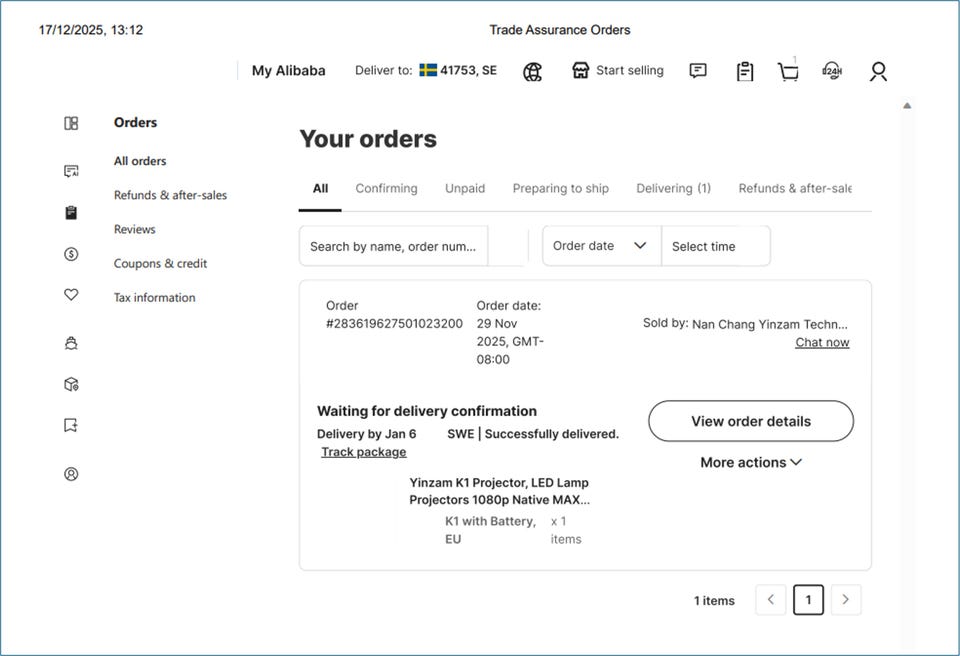Open Refunds & after-sales in the sidebar menu

[170, 195]
